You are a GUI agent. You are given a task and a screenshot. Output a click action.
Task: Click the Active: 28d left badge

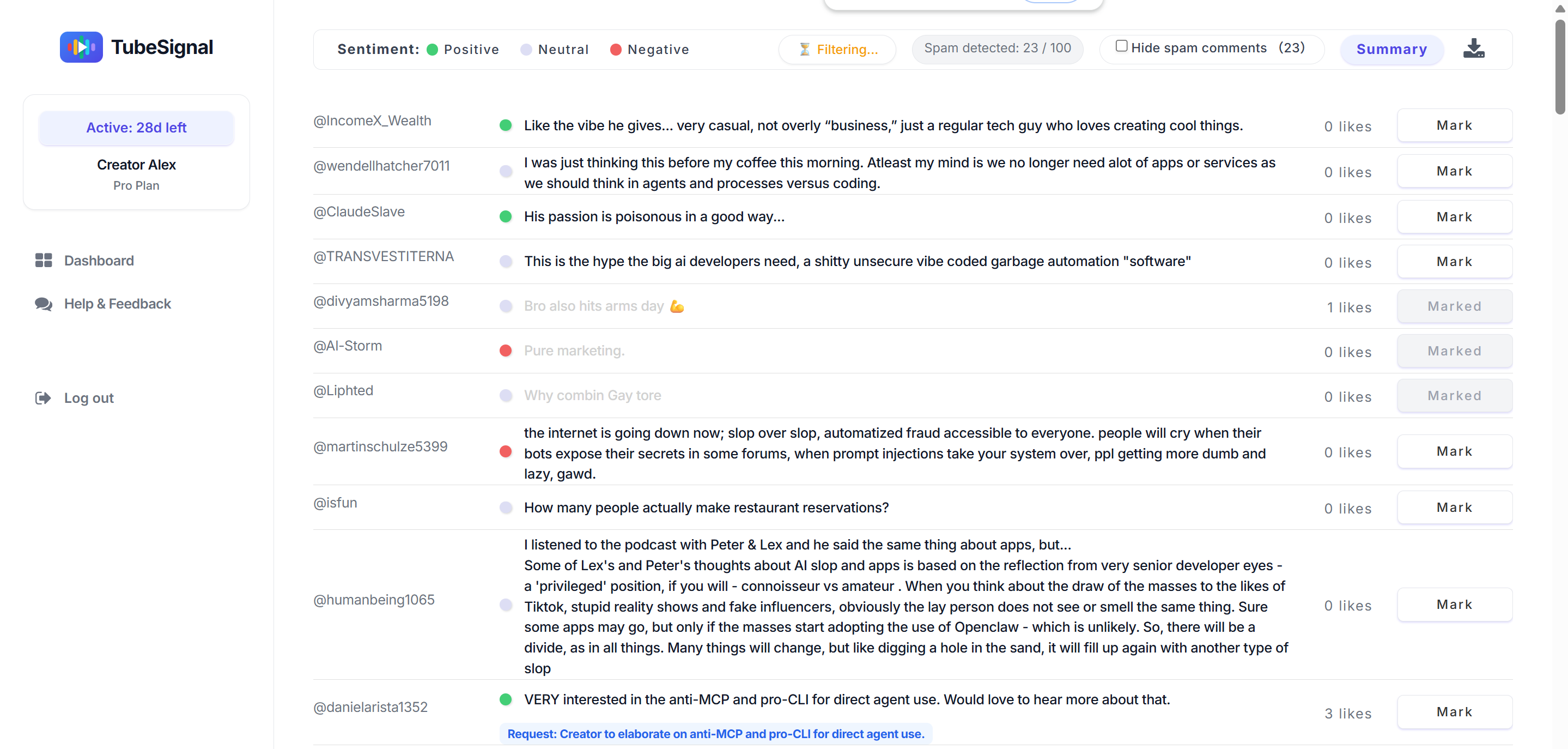click(136, 128)
